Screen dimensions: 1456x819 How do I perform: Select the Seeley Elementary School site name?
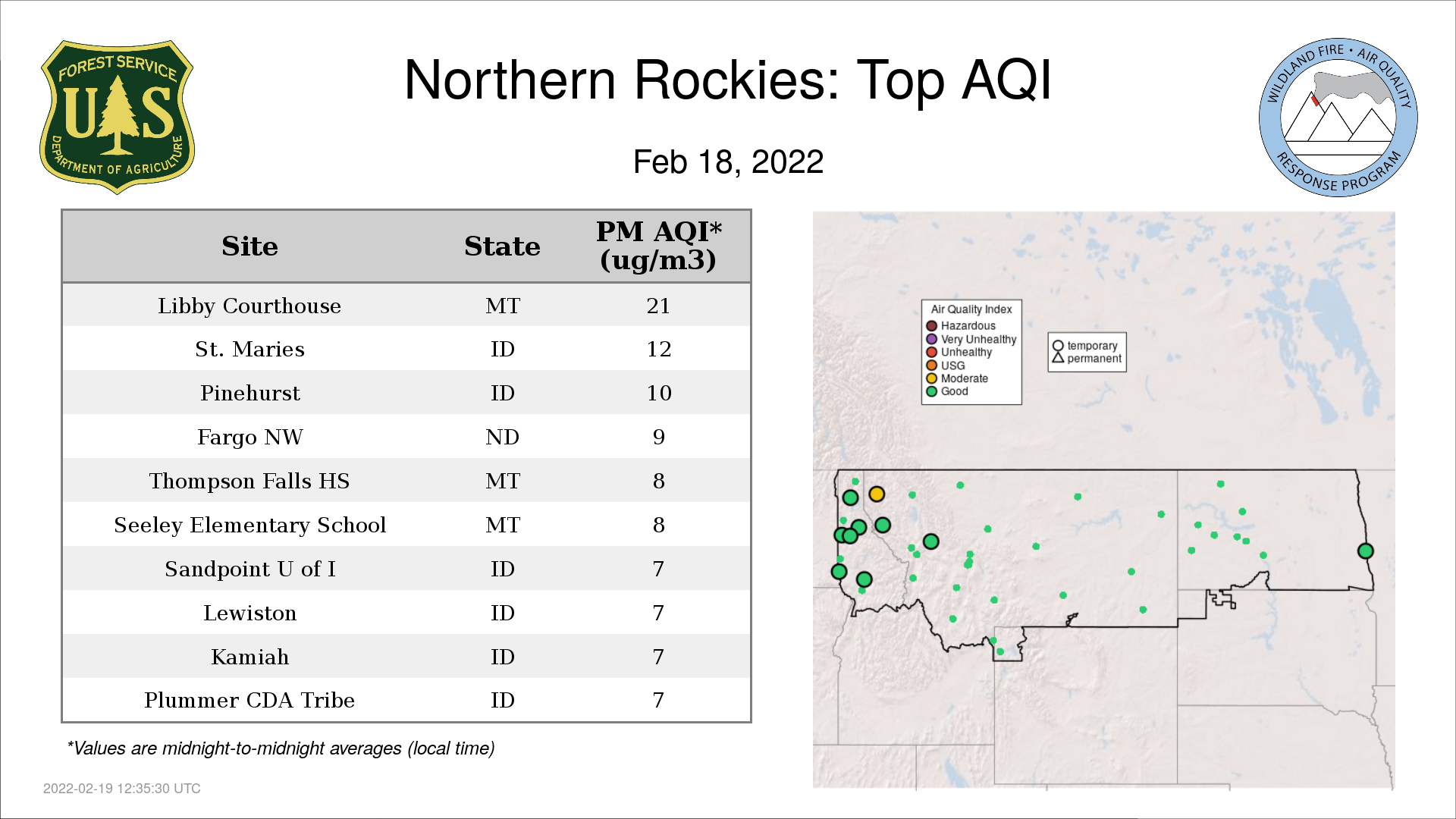tap(249, 525)
